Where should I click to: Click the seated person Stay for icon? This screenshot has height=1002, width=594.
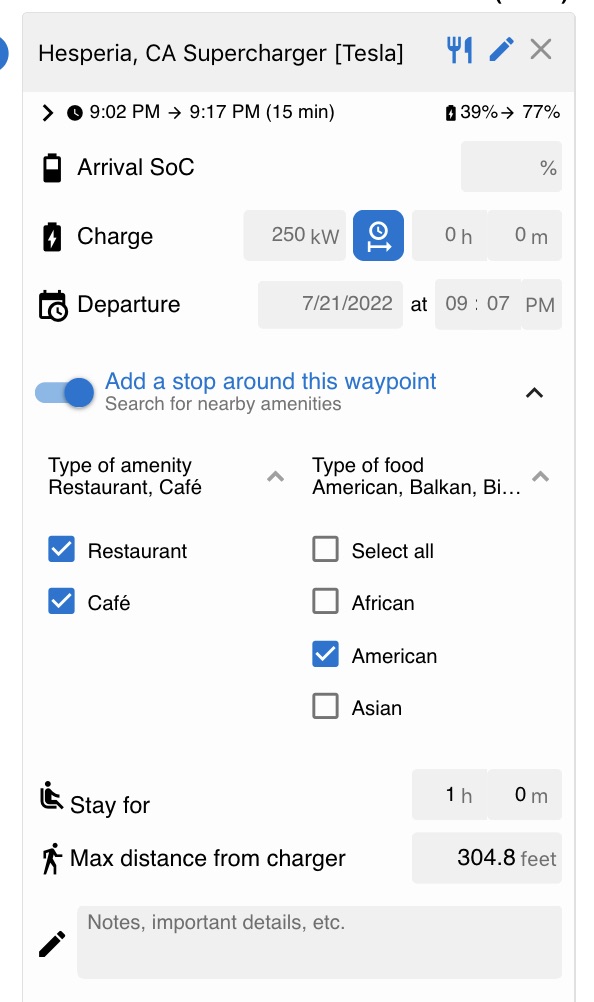click(x=51, y=796)
